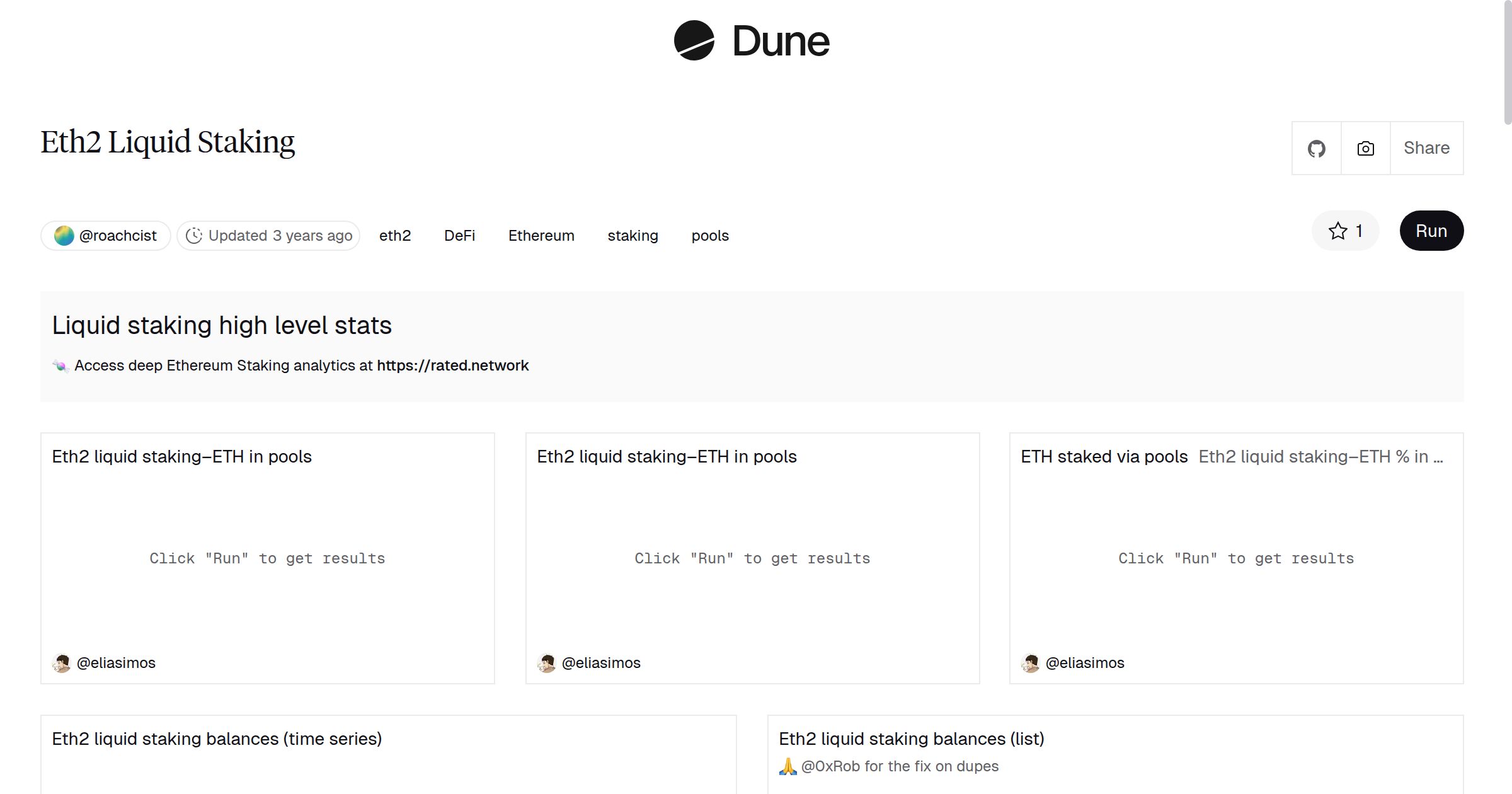1512x794 pixels.
Task: Click the camera screenshot icon
Action: click(1365, 147)
